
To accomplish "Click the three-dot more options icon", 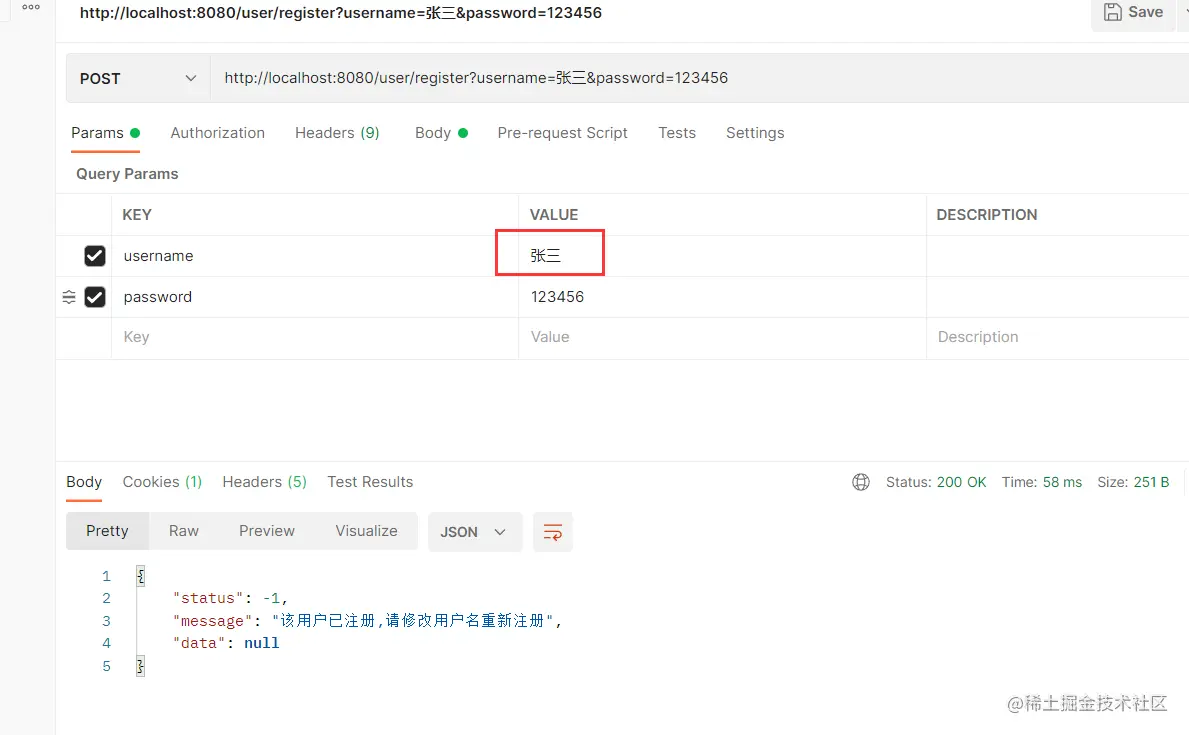I will coord(31,7).
